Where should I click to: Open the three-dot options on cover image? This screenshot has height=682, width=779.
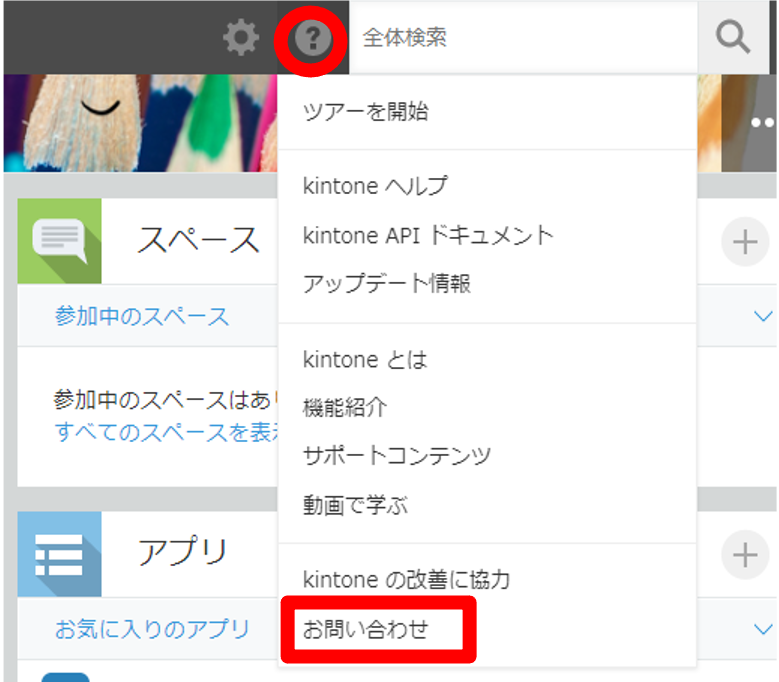[763, 121]
